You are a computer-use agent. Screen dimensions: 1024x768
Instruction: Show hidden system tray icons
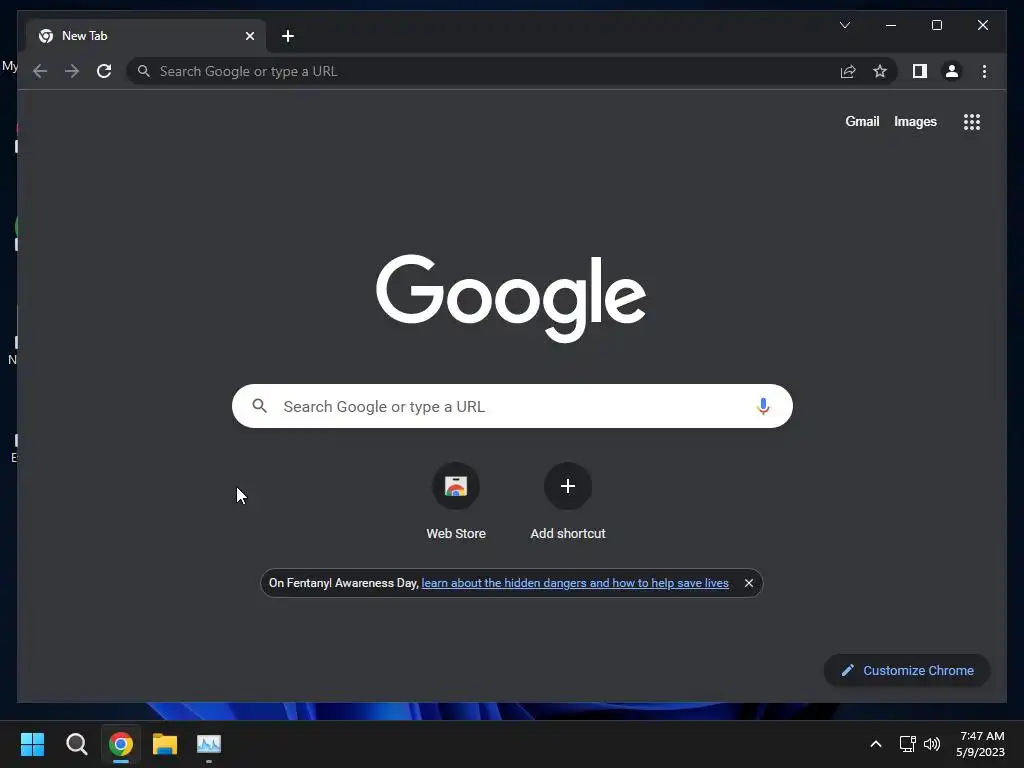pyautogui.click(x=876, y=744)
